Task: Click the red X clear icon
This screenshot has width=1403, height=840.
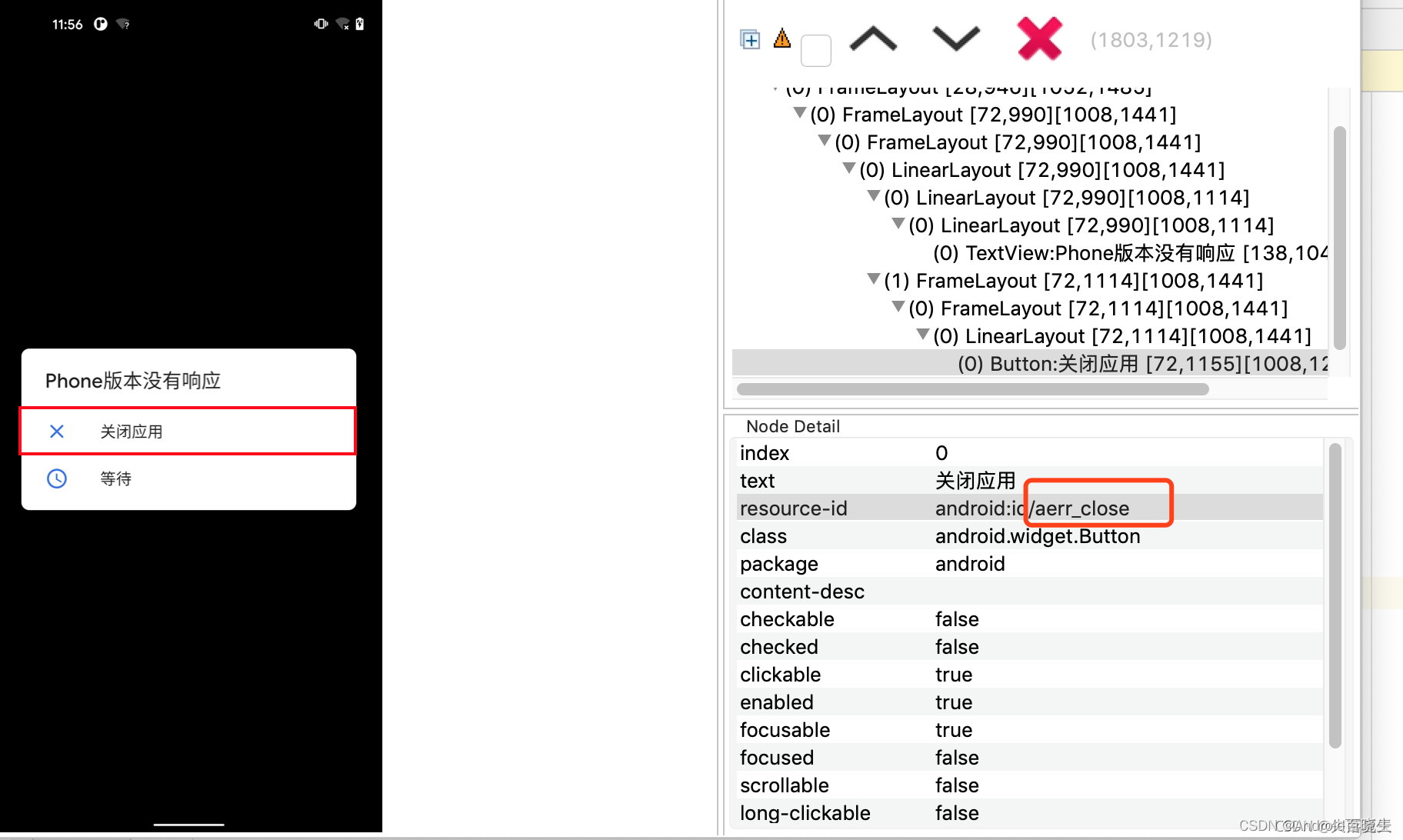Action: click(1039, 38)
